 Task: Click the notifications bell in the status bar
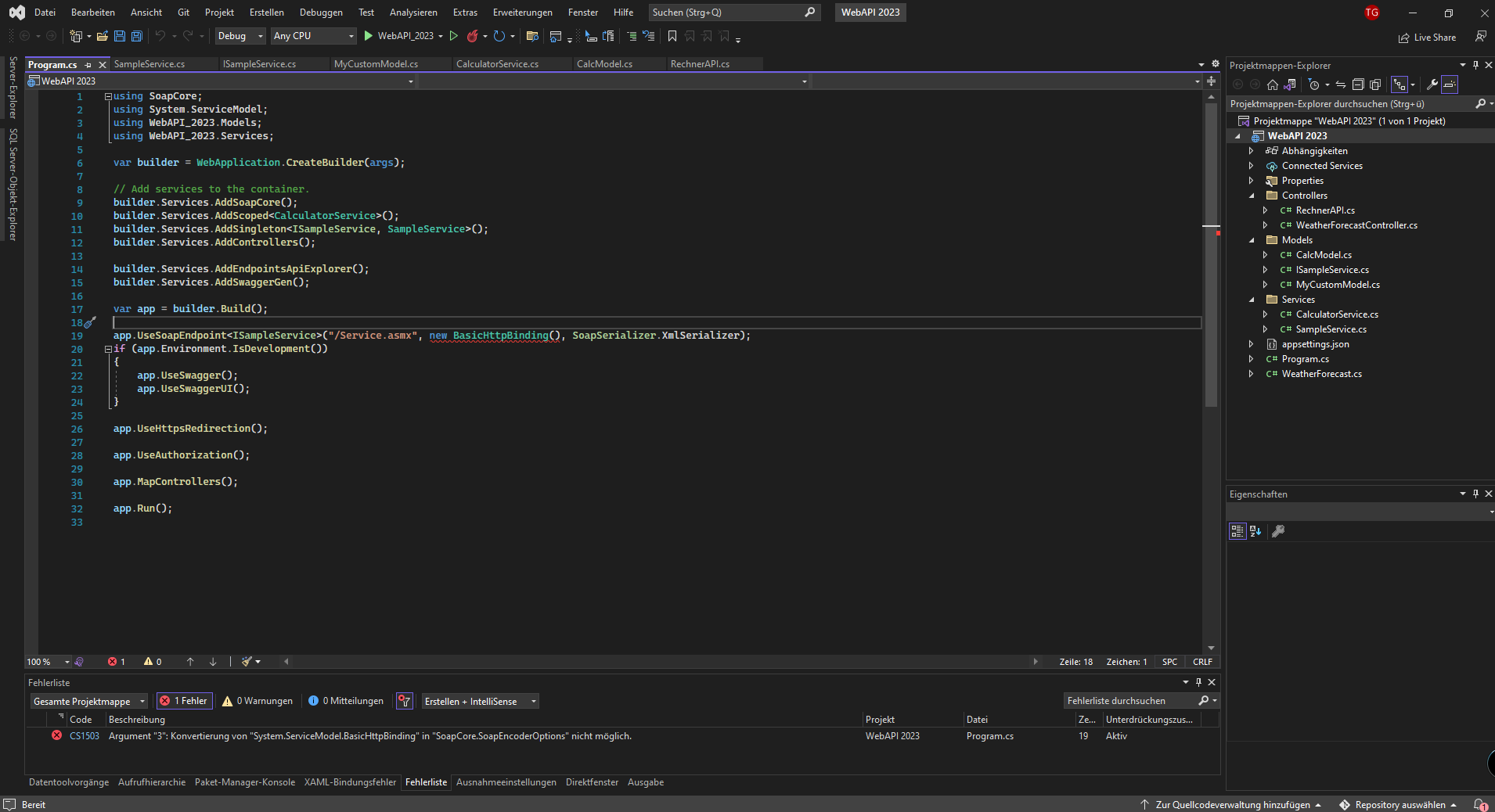pos(1480,804)
